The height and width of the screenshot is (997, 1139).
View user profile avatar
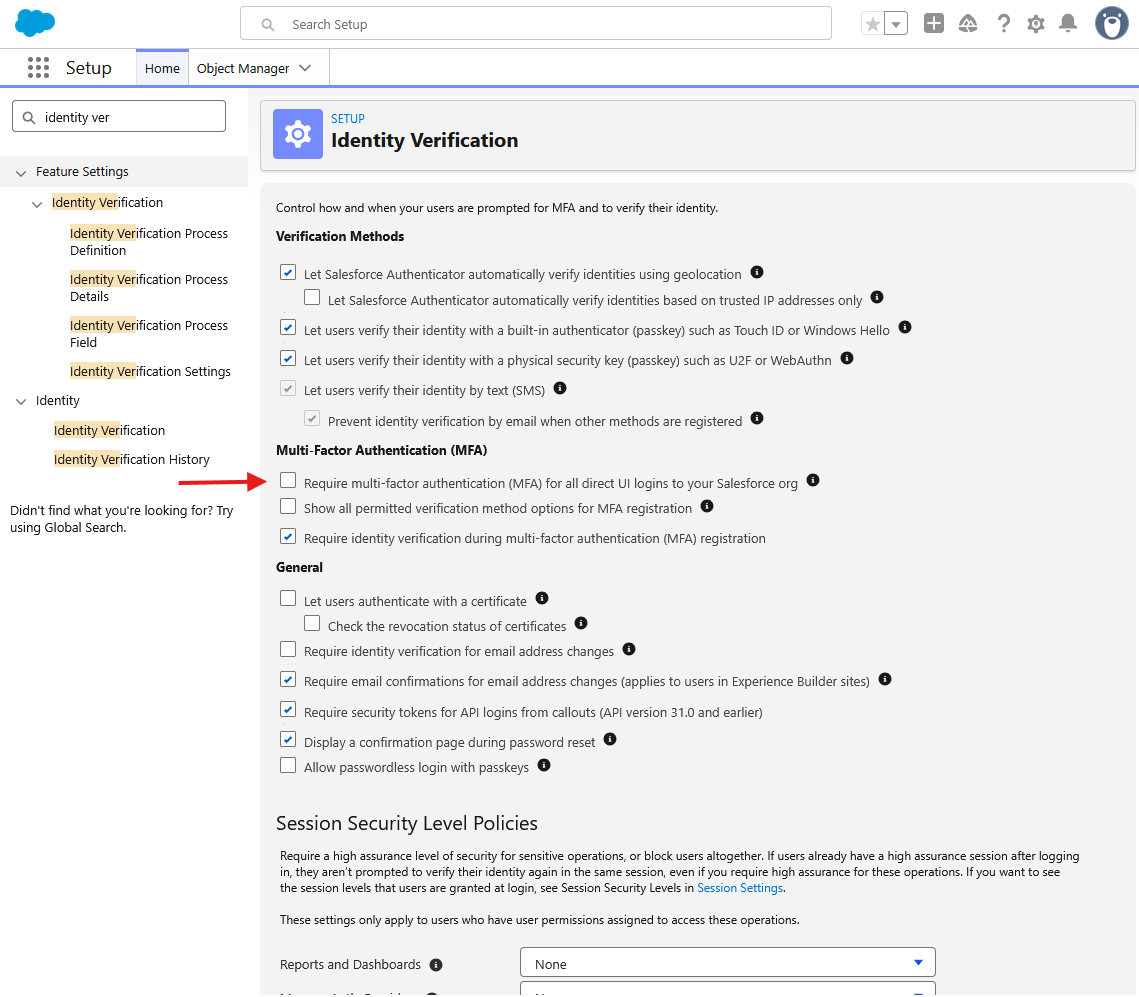tap(1111, 23)
